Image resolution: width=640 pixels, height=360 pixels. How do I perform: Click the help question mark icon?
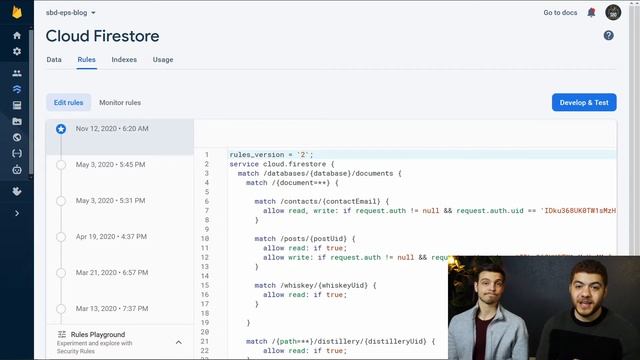coord(609,36)
